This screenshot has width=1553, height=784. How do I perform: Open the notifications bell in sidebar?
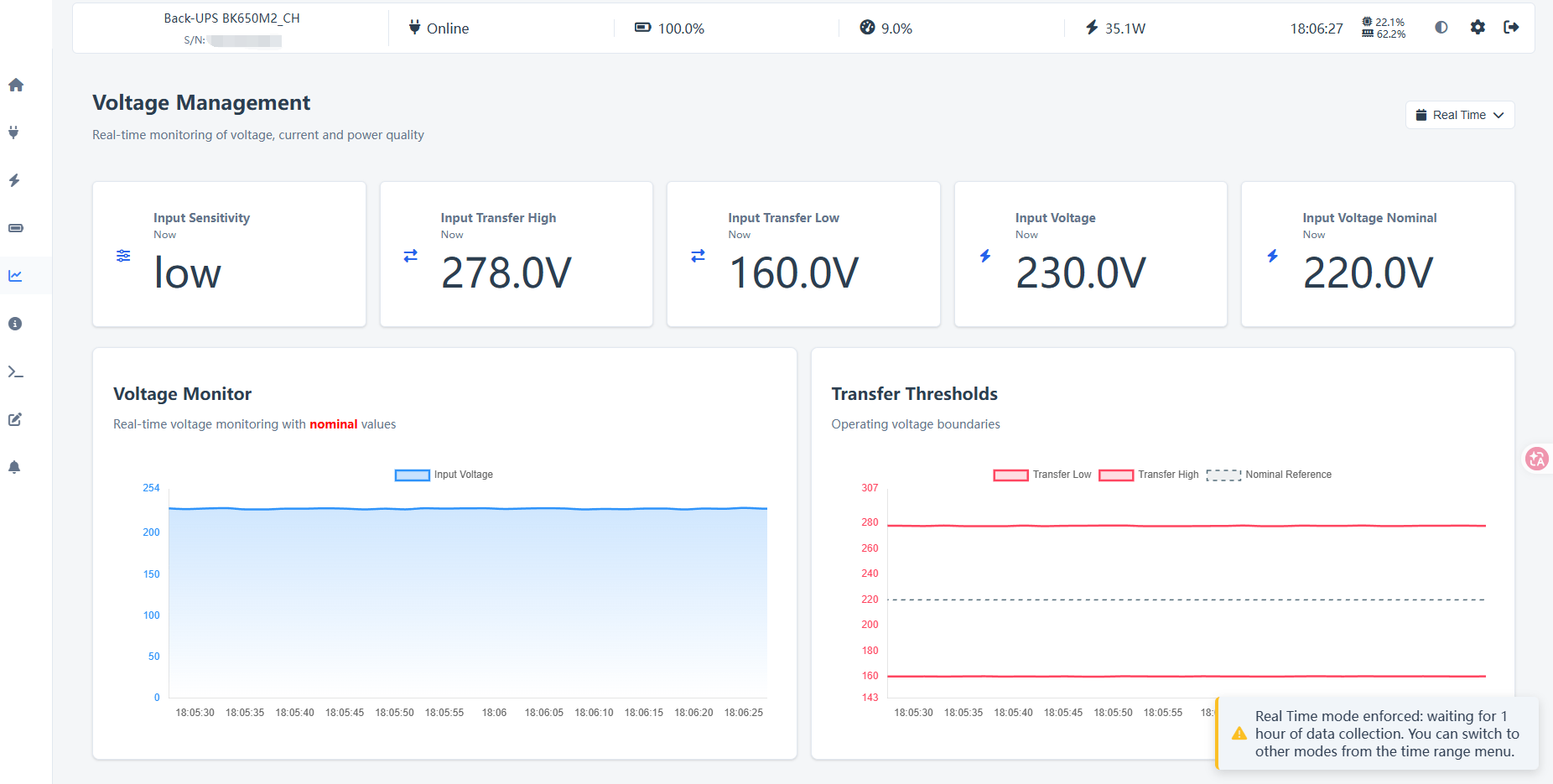14,467
